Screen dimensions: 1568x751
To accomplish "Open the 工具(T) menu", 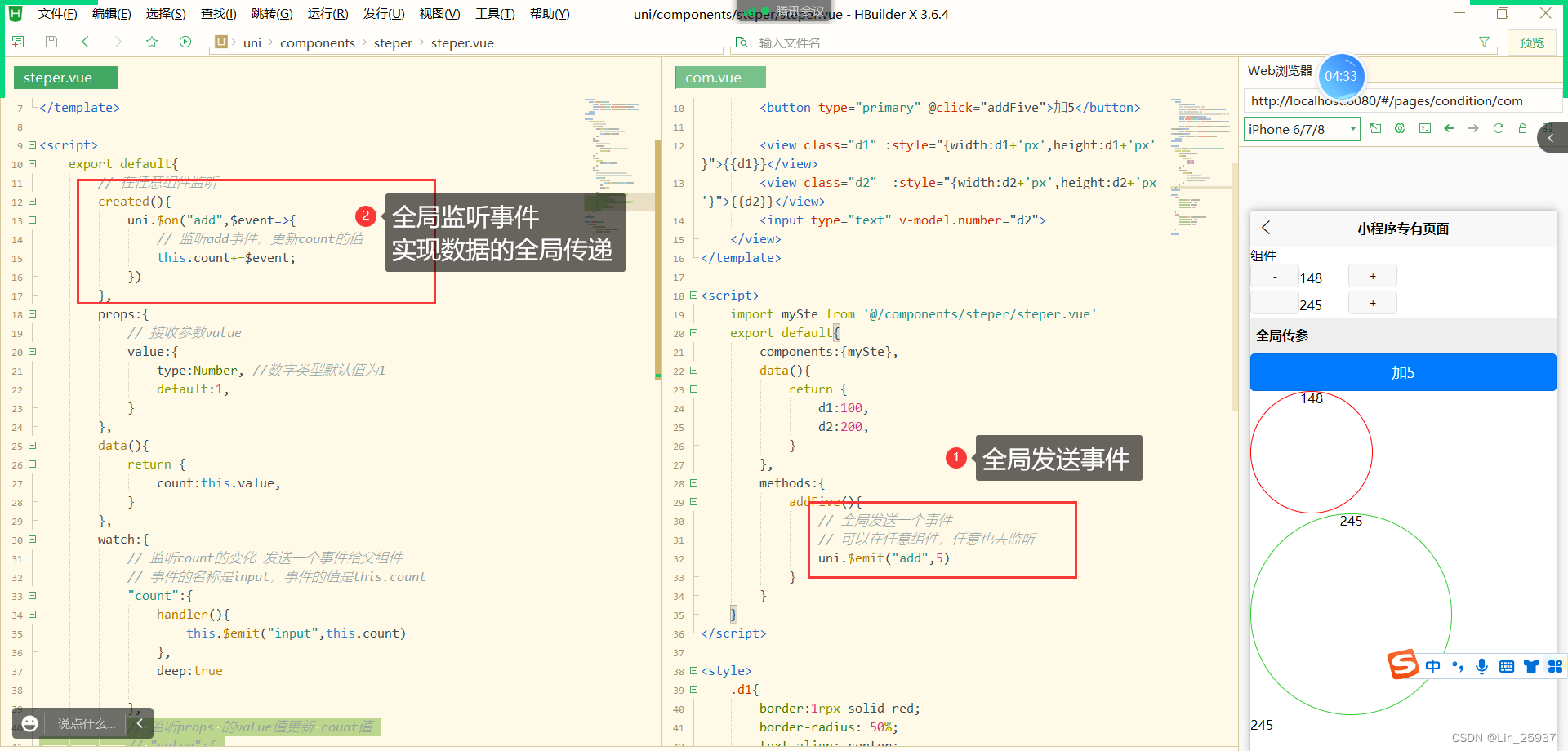I will coord(495,14).
